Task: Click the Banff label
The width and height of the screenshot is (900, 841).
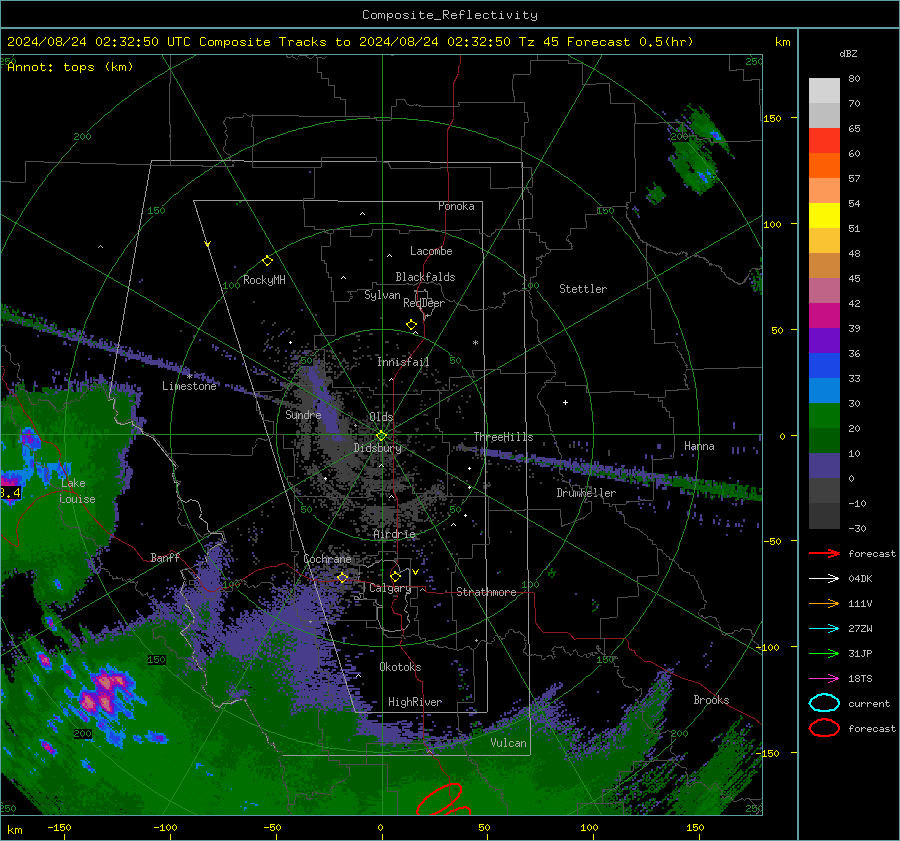Action: click(165, 557)
